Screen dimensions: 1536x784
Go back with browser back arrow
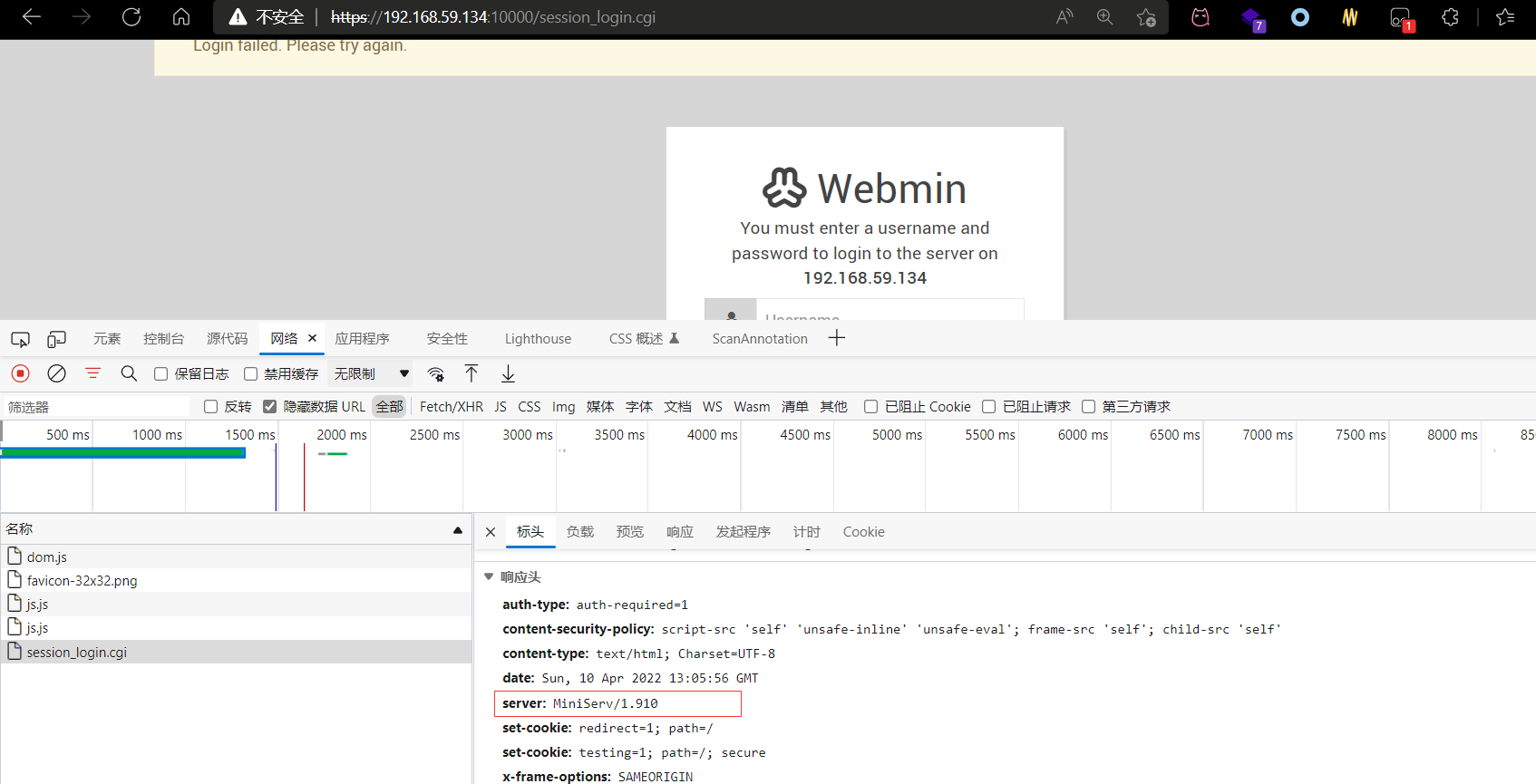coord(32,17)
